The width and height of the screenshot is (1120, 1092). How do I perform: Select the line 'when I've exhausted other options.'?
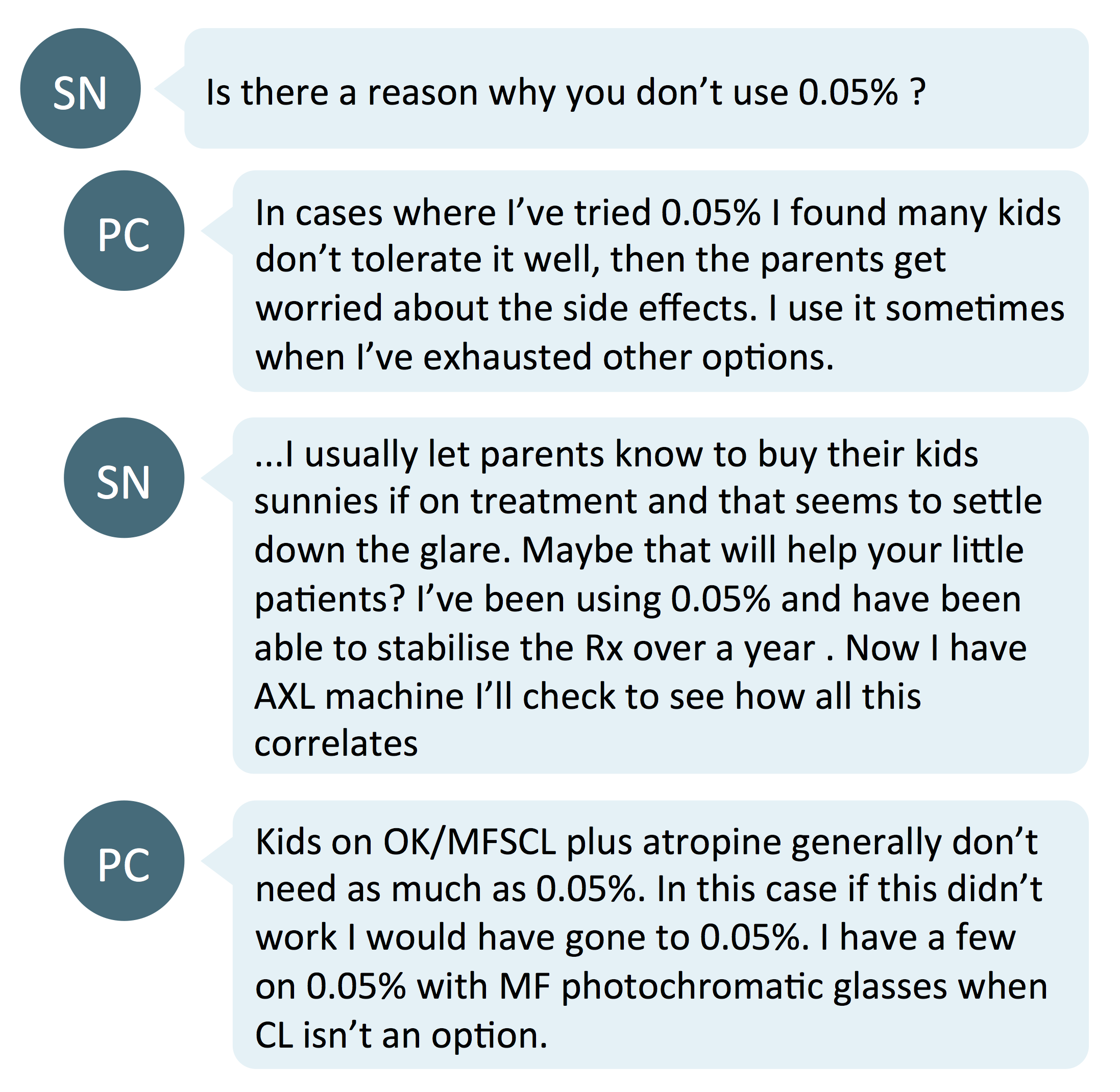click(x=545, y=358)
